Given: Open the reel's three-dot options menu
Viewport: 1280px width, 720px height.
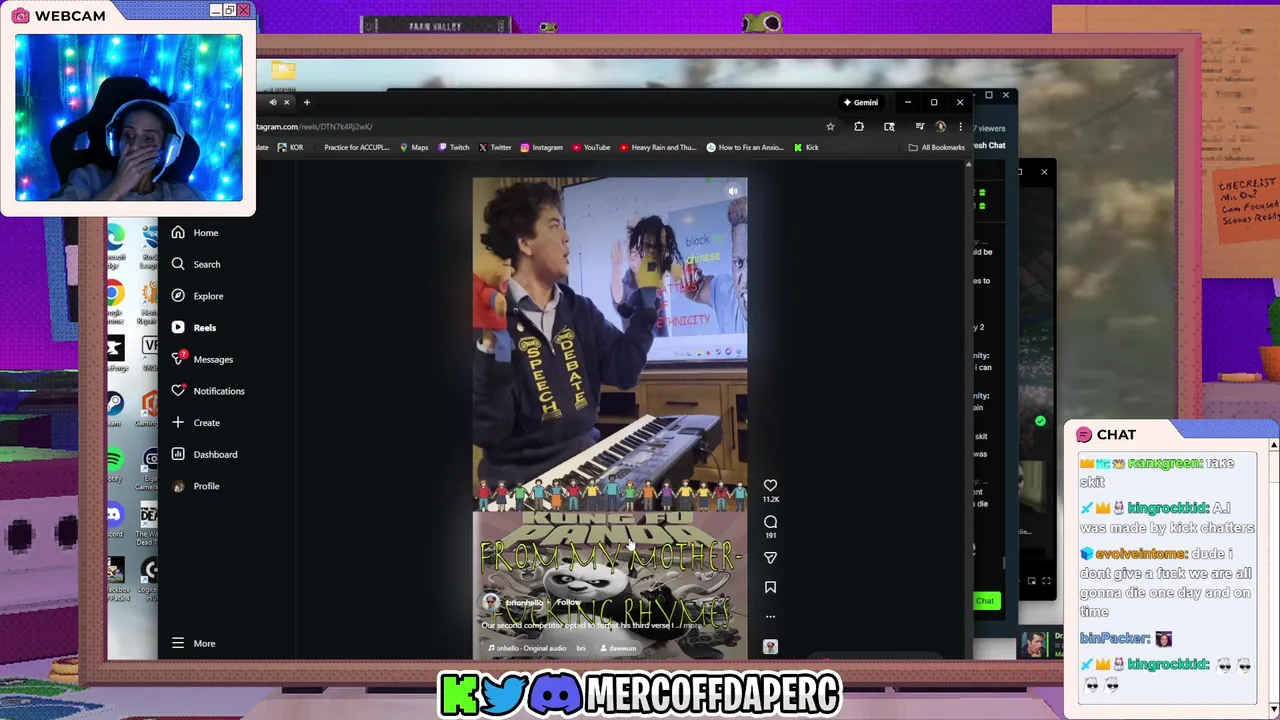Looking at the screenshot, I should (770, 616).
